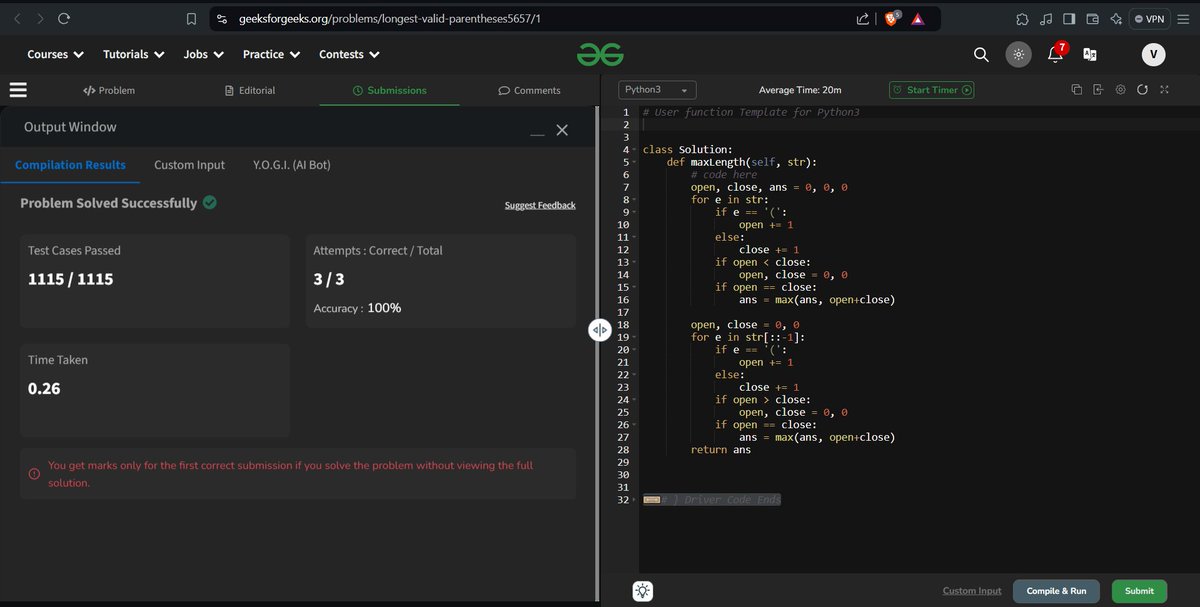Image resolution: width=1200 pixels, height=607 pixels.
Task: Click the bookmark this page icon
Action: (191, 19)
